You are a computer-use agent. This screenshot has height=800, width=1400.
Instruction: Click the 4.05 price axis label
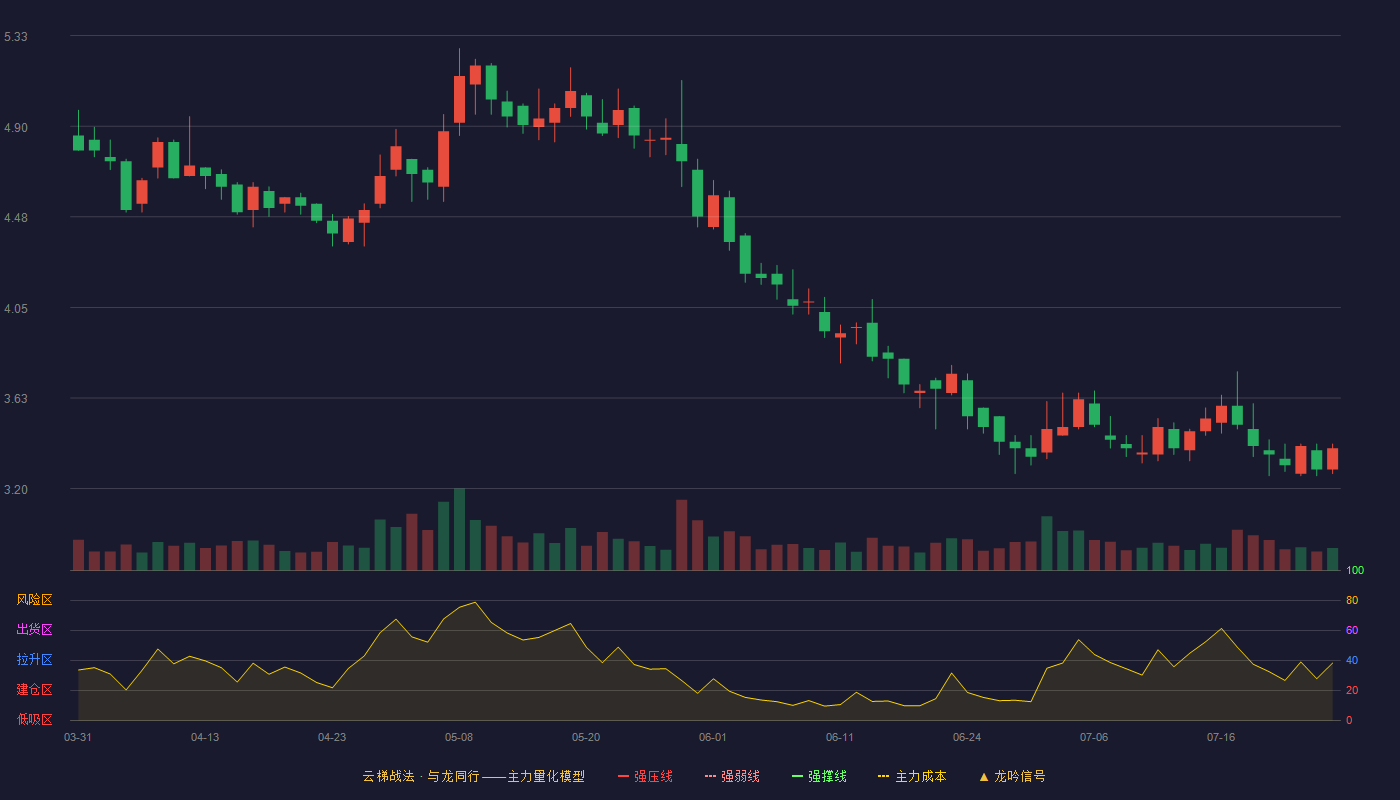[x=16, y=309]
